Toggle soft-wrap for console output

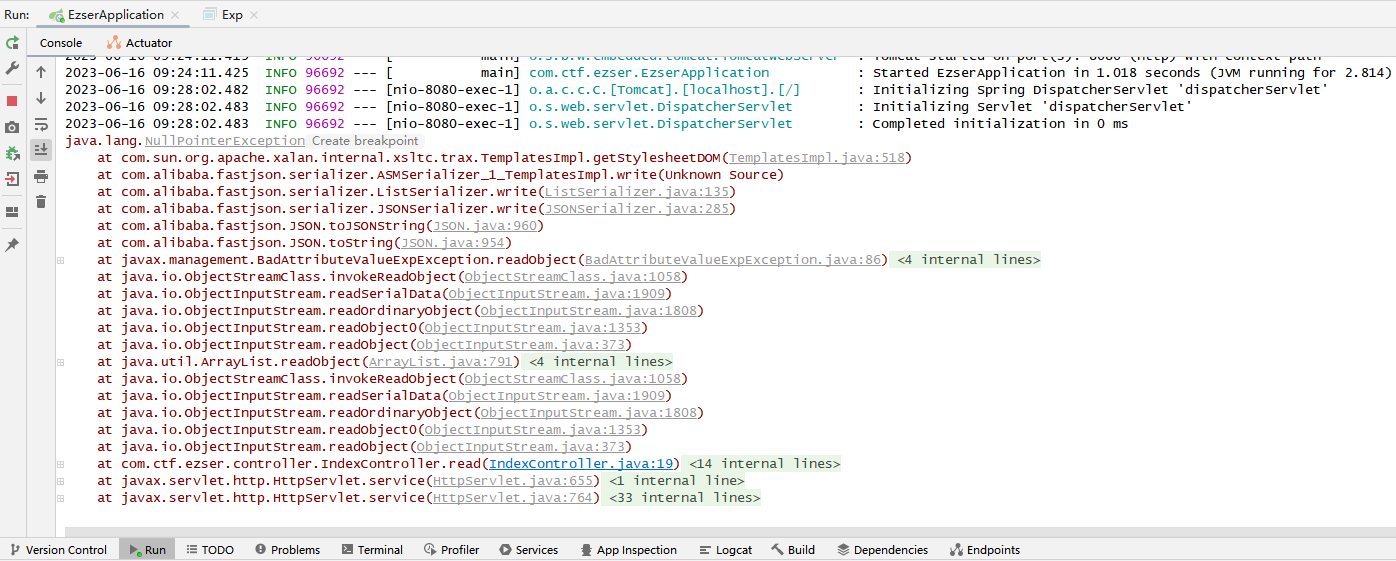tap(41, 124)
